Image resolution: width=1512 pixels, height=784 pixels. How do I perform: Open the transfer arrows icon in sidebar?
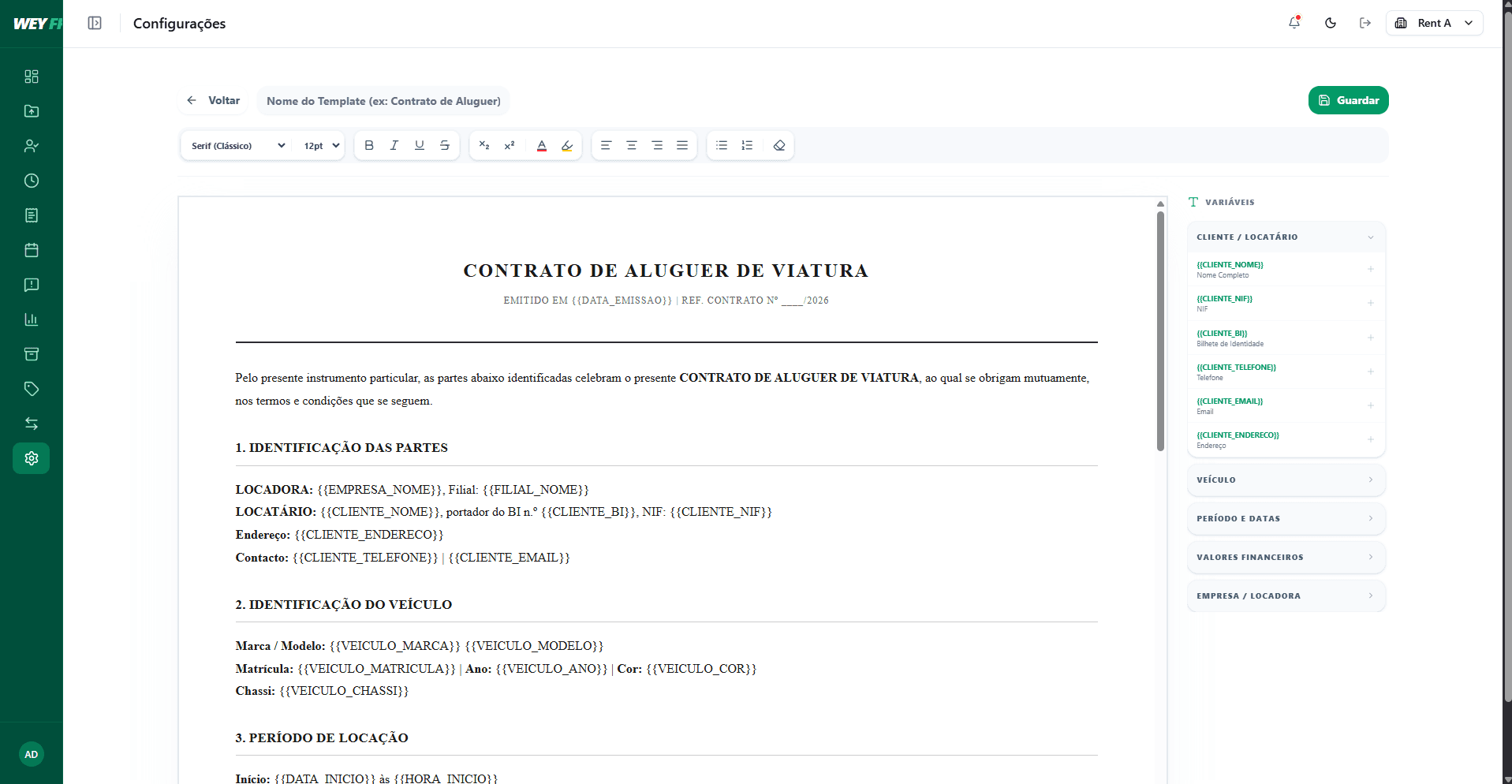pyautogui.click(x=32, y=424)
